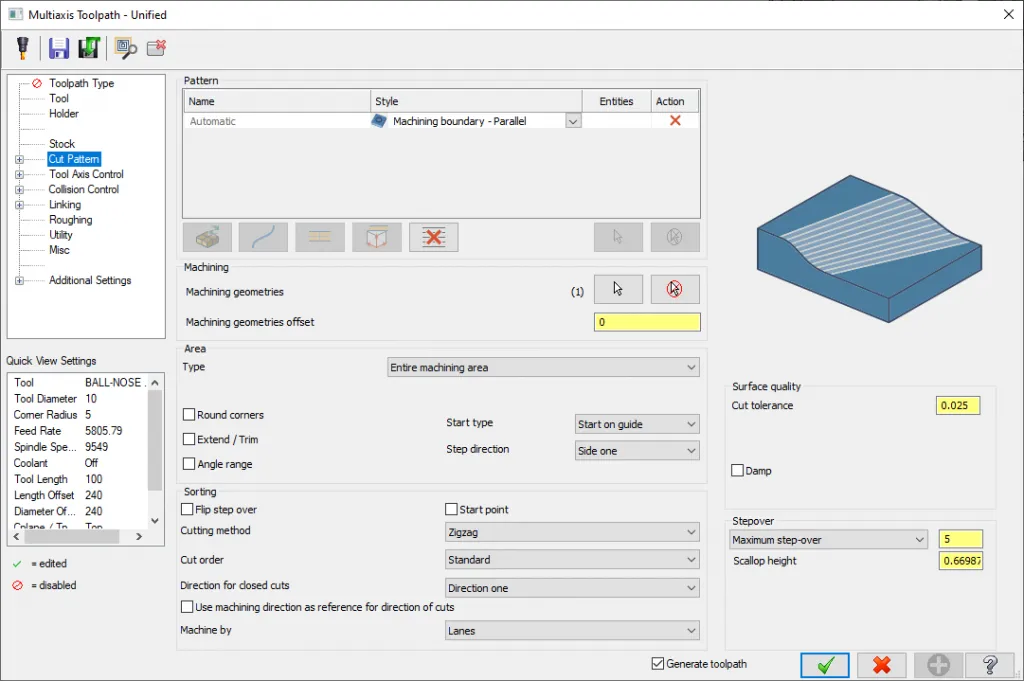The width and height of the screenshot is (1024, 681).
Task: Enable the Damp checkbox
Action: click(737, 470)
